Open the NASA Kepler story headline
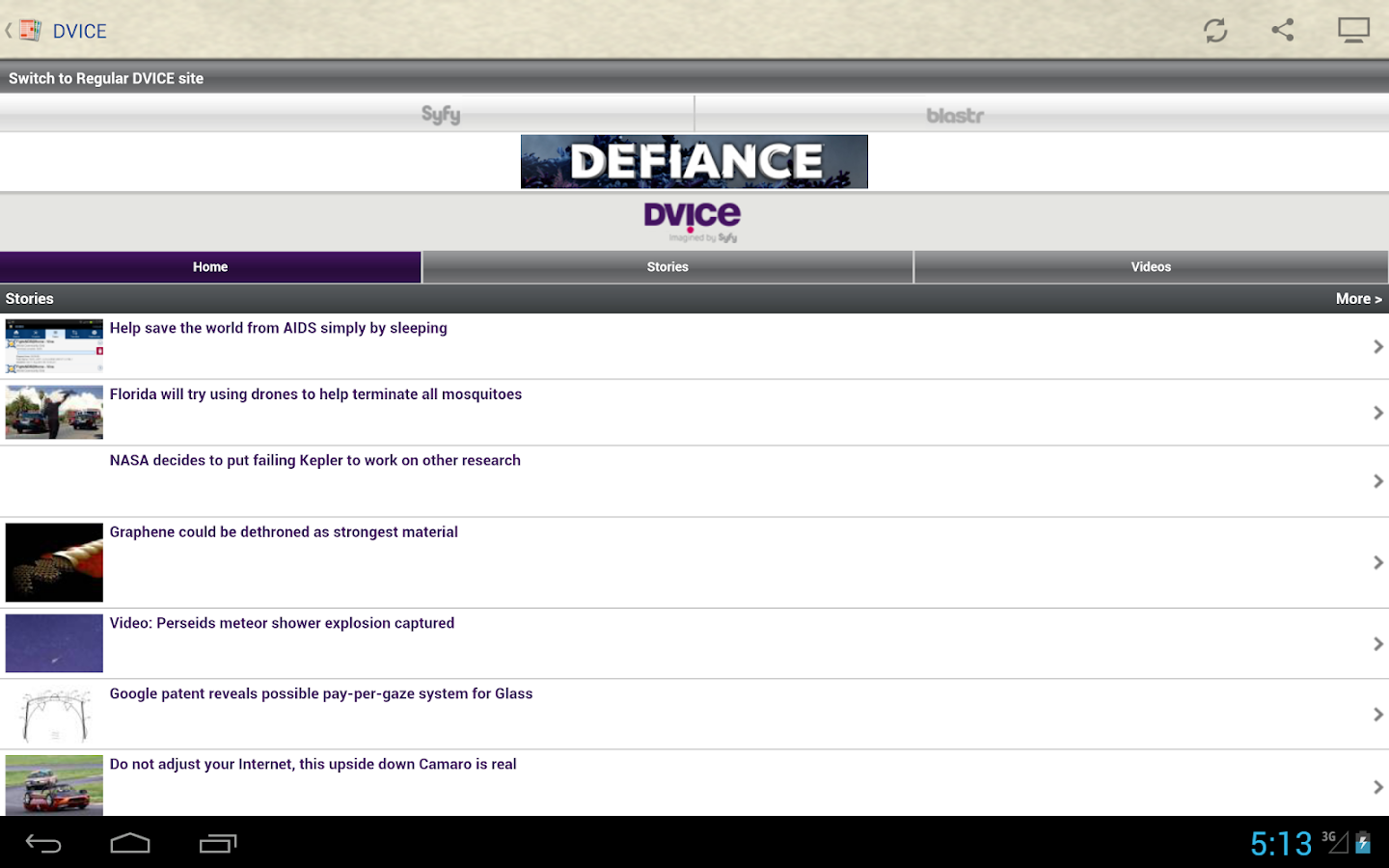The height and width of the screenshot is (868, 1389). 315,461
